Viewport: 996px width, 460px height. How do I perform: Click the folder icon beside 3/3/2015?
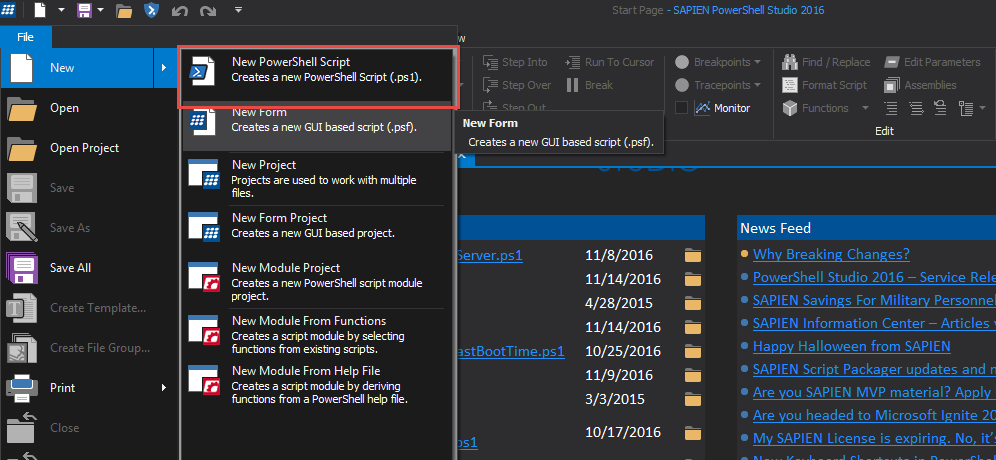[x=693, y=400]
